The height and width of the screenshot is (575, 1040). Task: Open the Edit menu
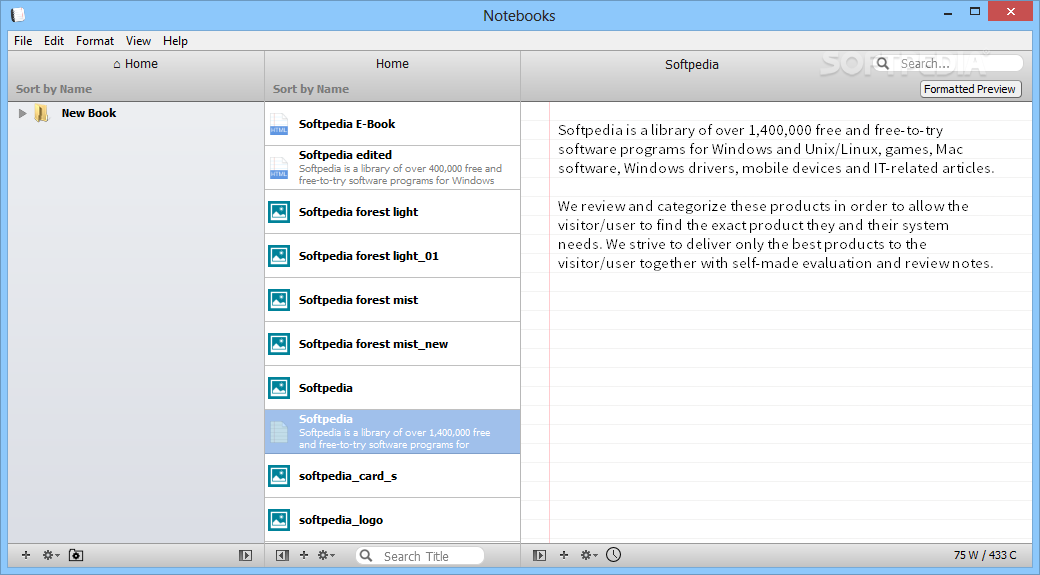[54, 40]
